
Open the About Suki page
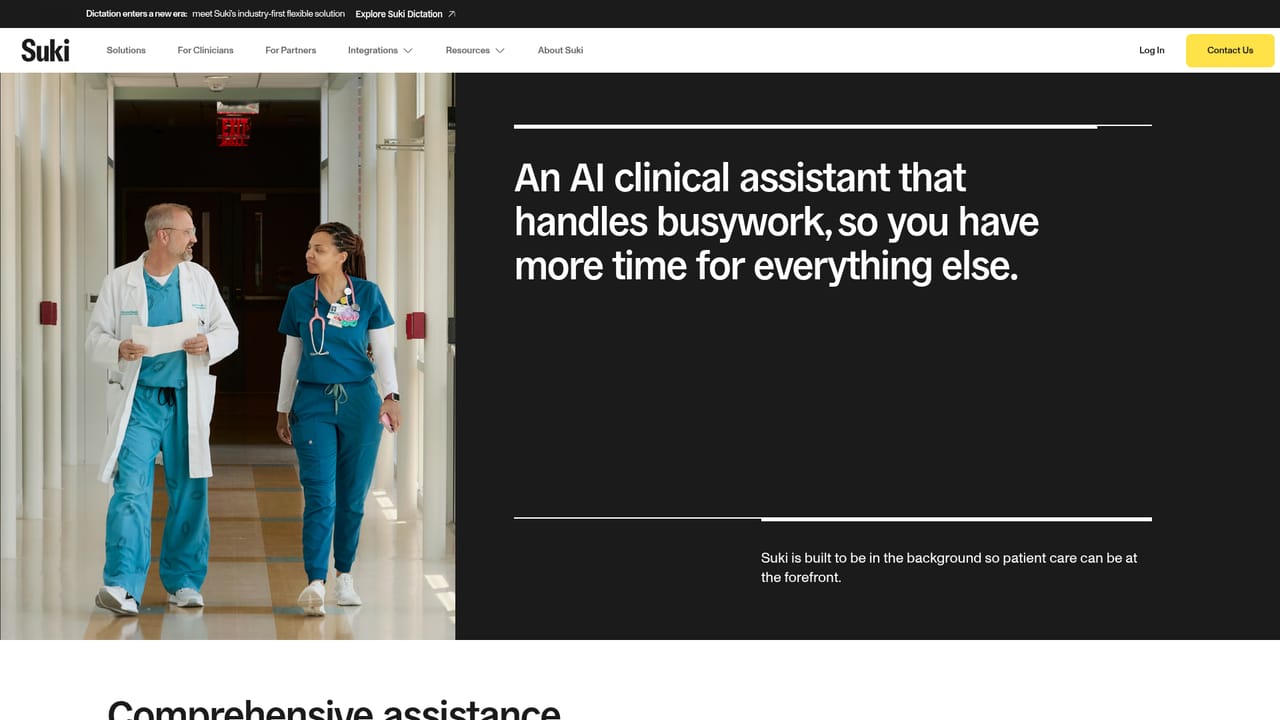(x=560, y=50)
